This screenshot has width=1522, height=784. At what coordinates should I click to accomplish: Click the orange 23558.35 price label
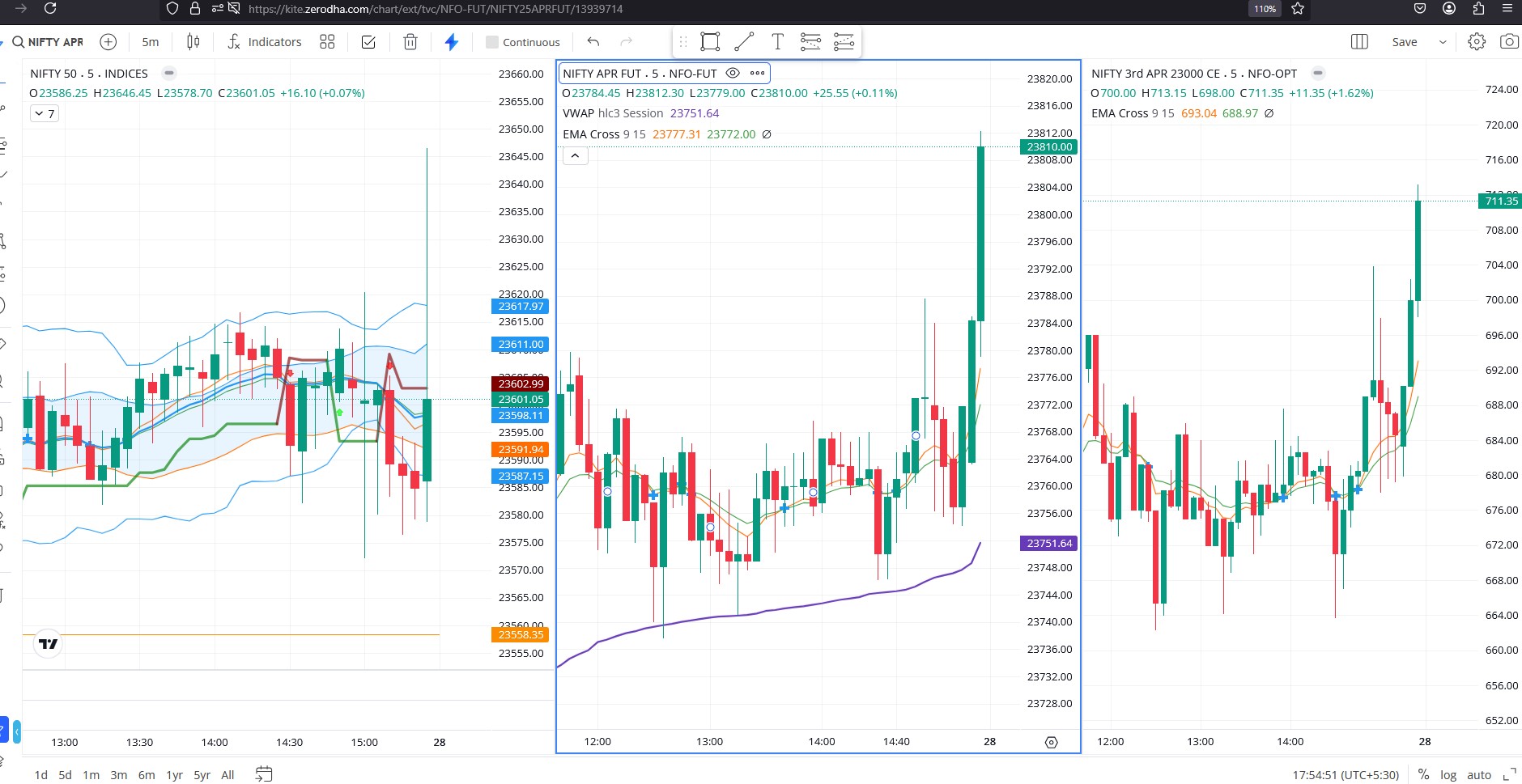[520, 635]
